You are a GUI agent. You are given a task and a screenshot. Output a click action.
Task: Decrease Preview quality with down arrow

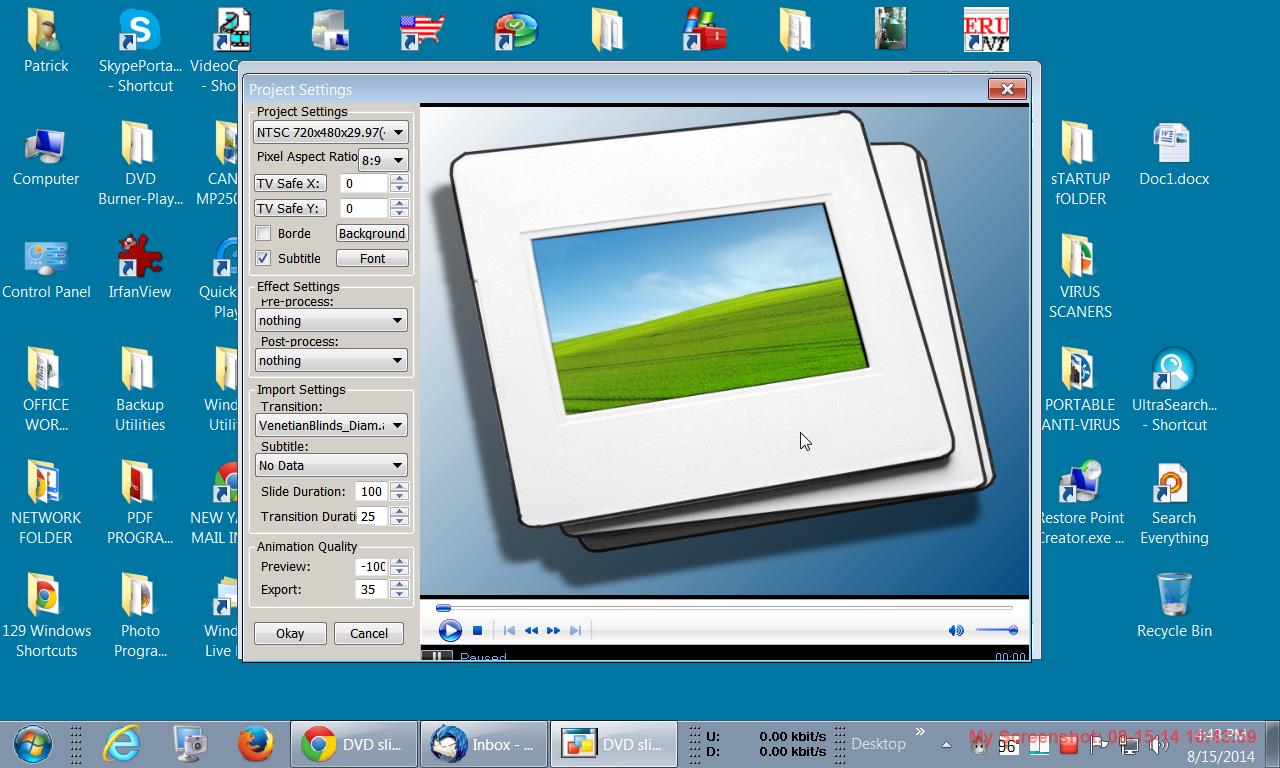click(399, 571)
